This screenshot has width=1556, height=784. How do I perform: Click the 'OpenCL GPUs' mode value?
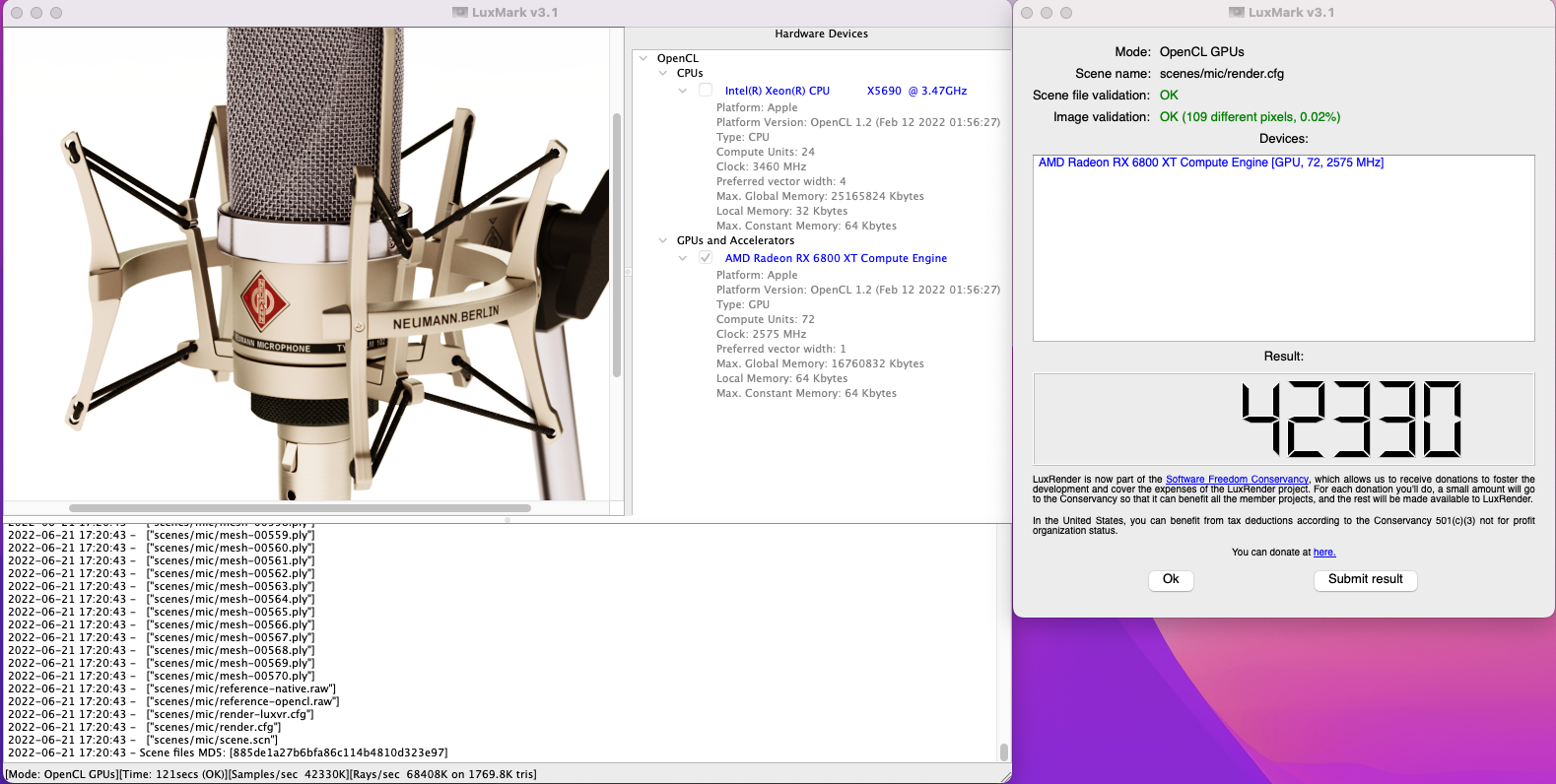pos(1201,51)
